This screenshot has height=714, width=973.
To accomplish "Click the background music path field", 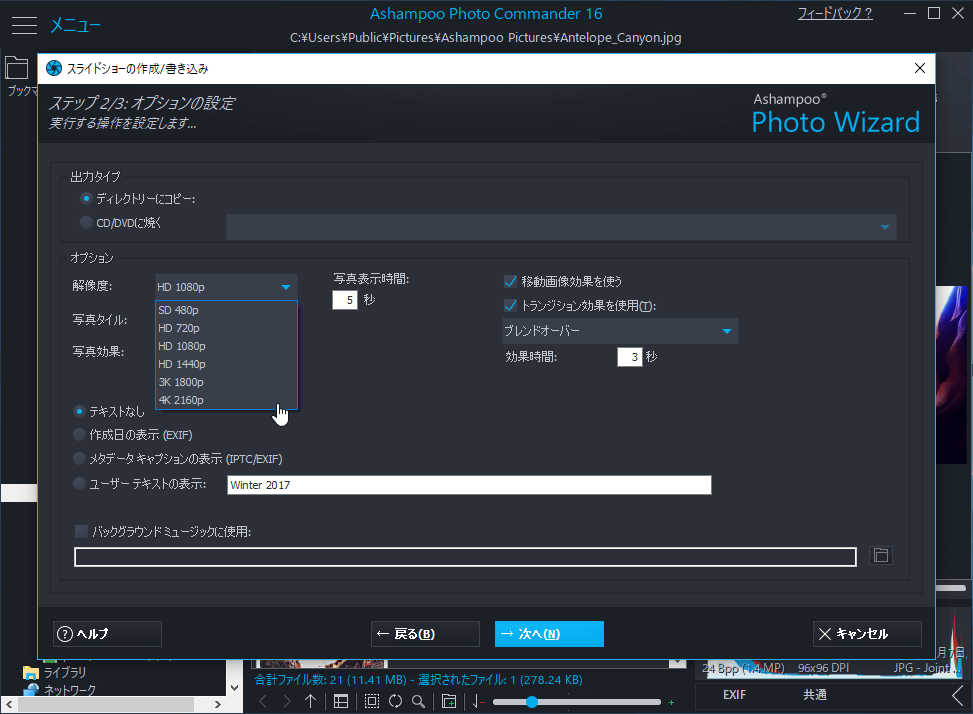I will [x=465, y=556].
